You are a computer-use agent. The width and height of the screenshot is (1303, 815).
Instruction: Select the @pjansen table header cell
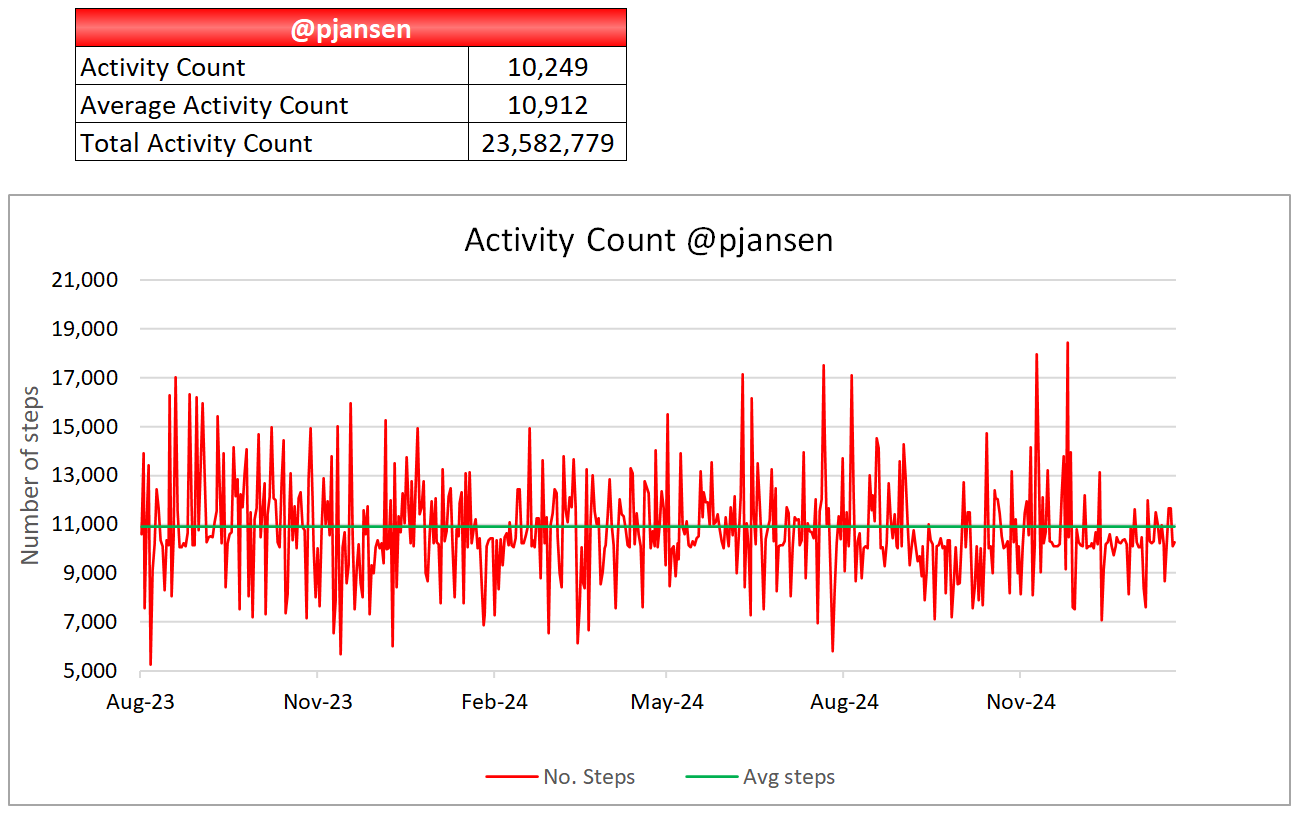click(351, 28)
